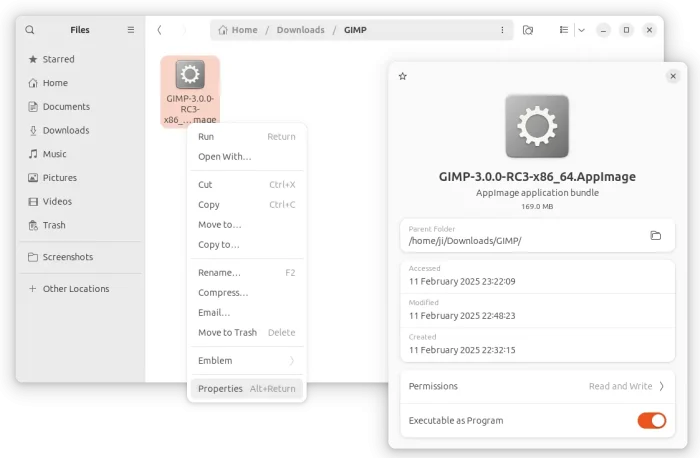700x458 pixels.
Task: Close the Properties dialog
Action: coord(673,76)
